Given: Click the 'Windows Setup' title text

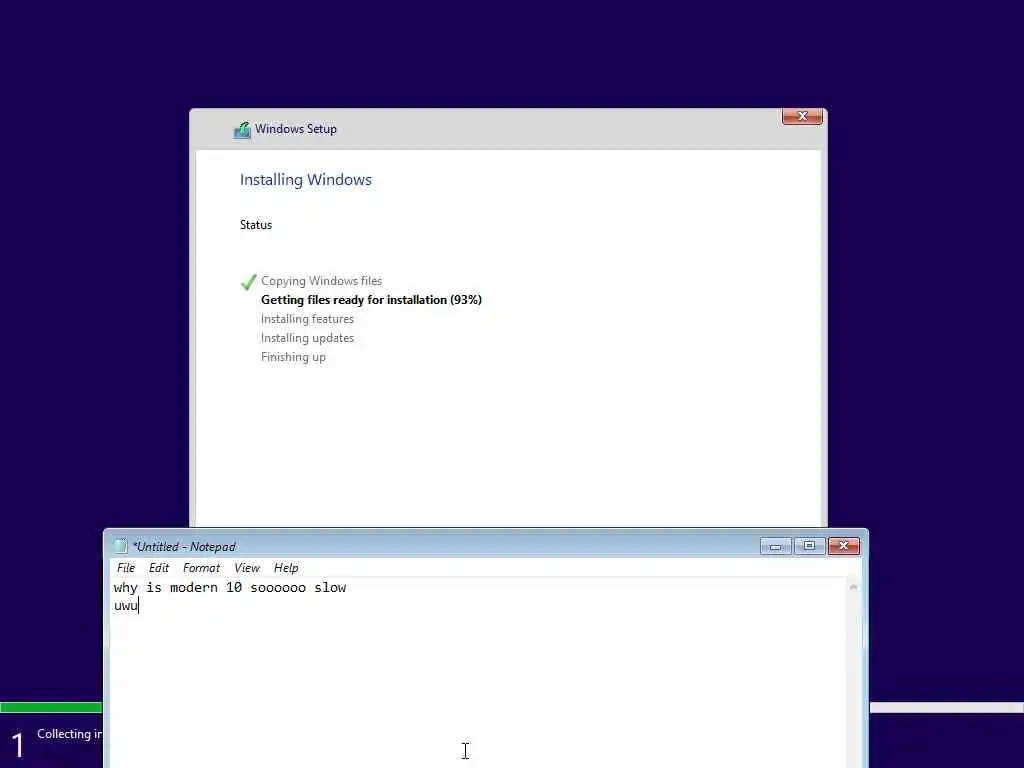Looking at the screenshot, I should point(296,129).
